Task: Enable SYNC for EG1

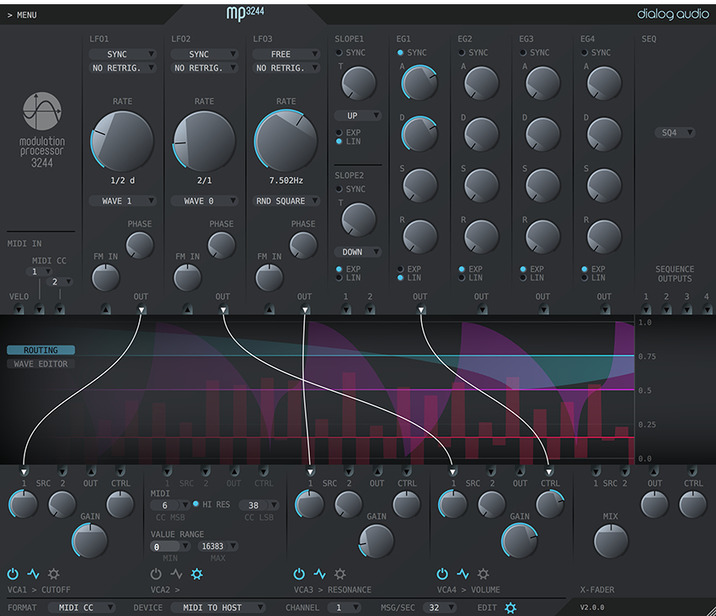Action: pyautogui.click(x=401, y=53)
